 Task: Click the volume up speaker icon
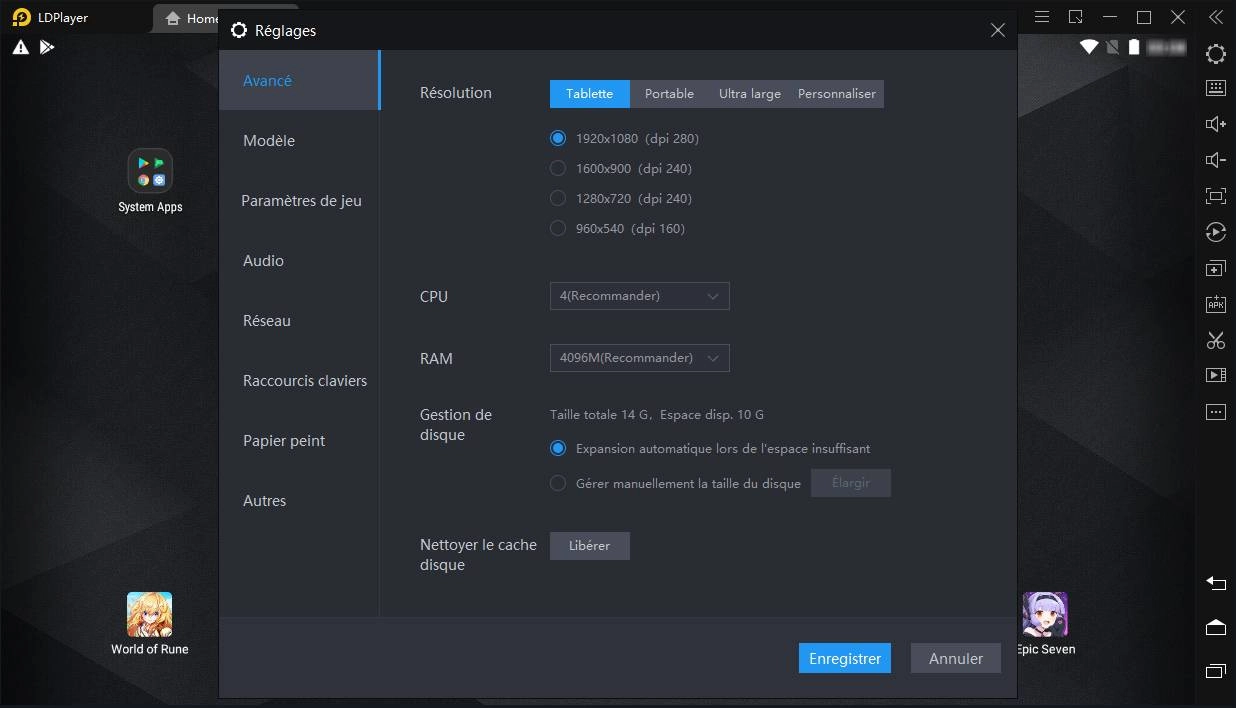click(1216, 124)
